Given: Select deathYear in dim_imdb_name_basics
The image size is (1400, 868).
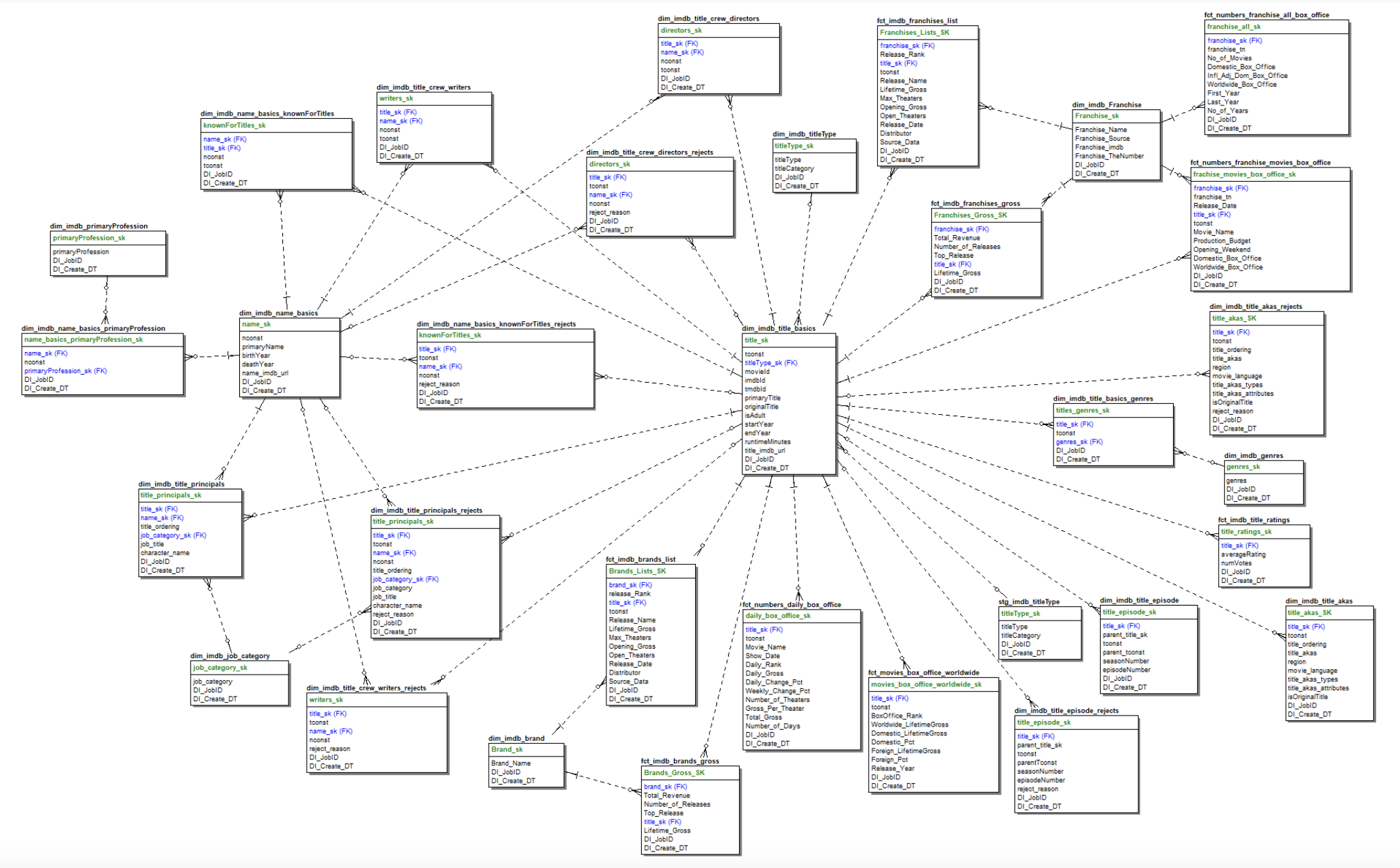Looking at the screenshot, I should point(257,364).
